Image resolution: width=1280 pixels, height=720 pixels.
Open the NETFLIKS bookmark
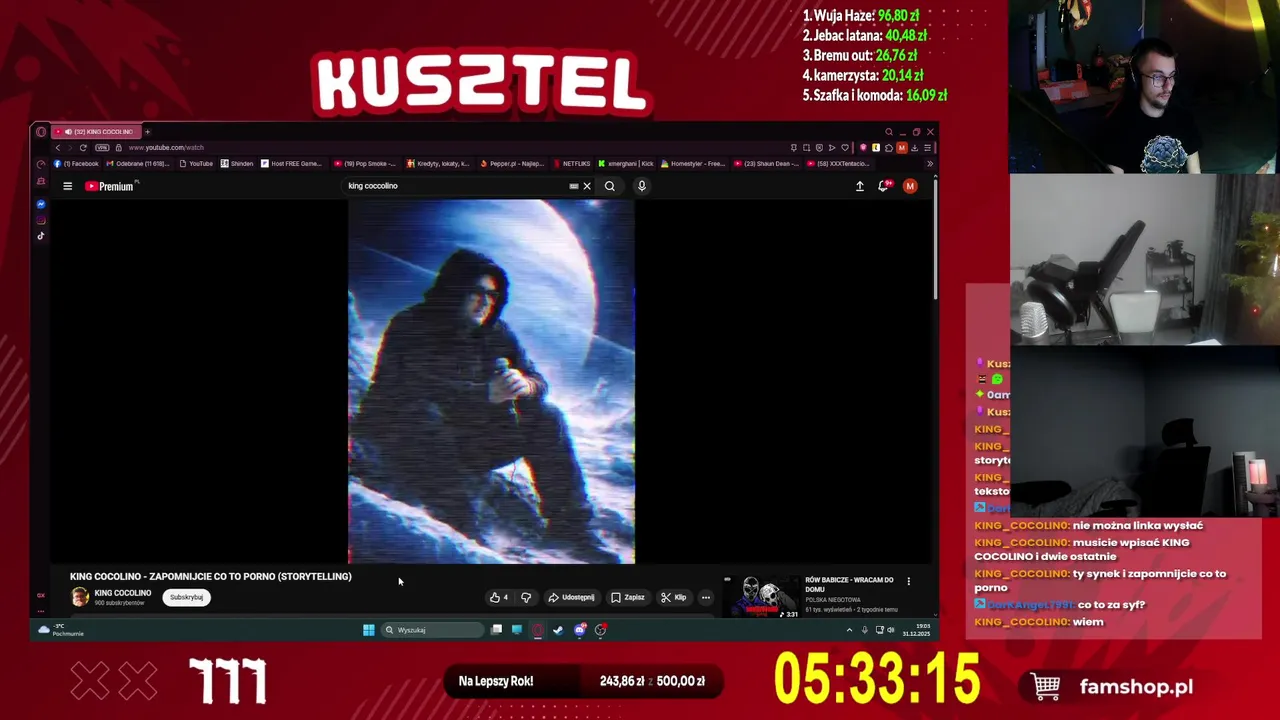[x=572, y=164]
